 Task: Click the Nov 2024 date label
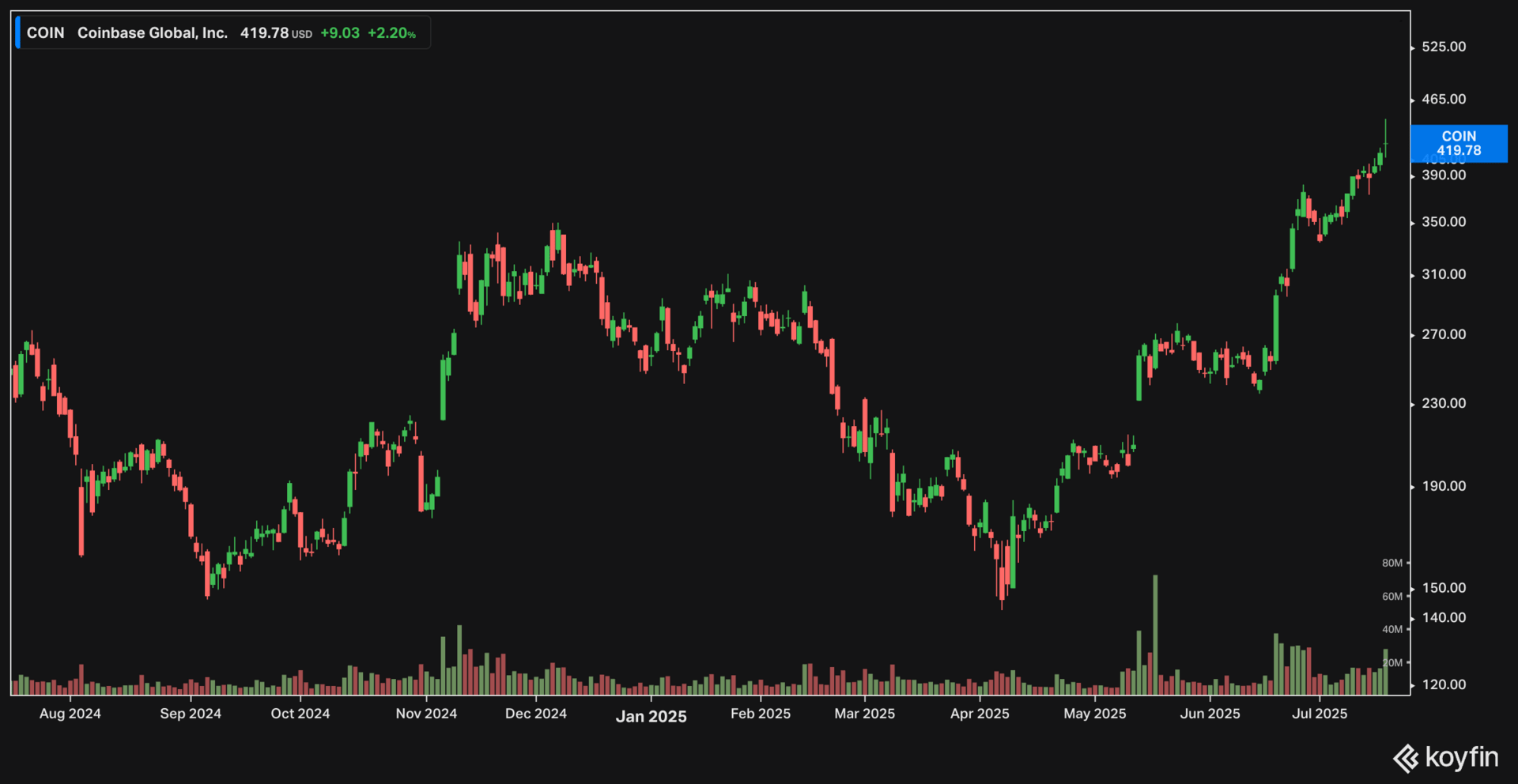[x=426, y=714]
